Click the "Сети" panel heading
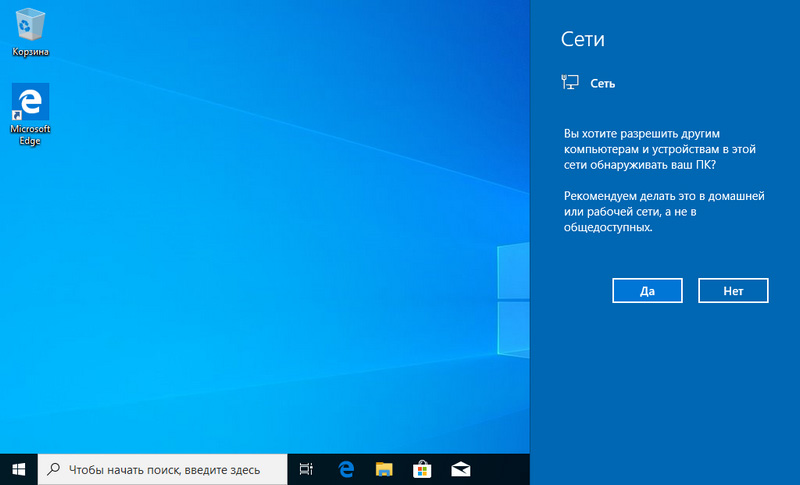The image size is (800, 485). (x=583, y=39)
